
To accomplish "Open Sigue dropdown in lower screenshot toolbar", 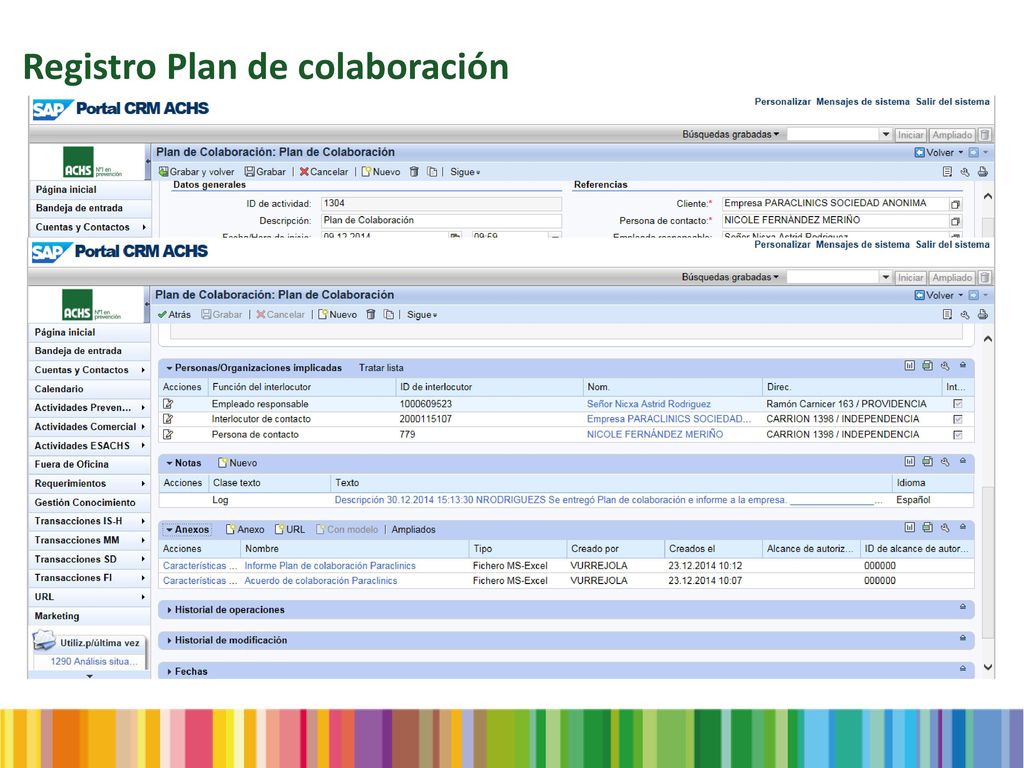I will [422, 315].
